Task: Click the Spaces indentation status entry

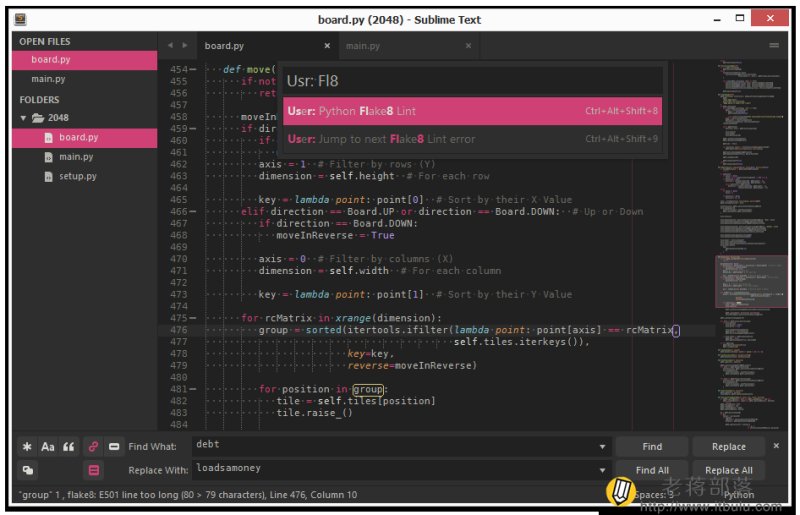Action: 654,495
